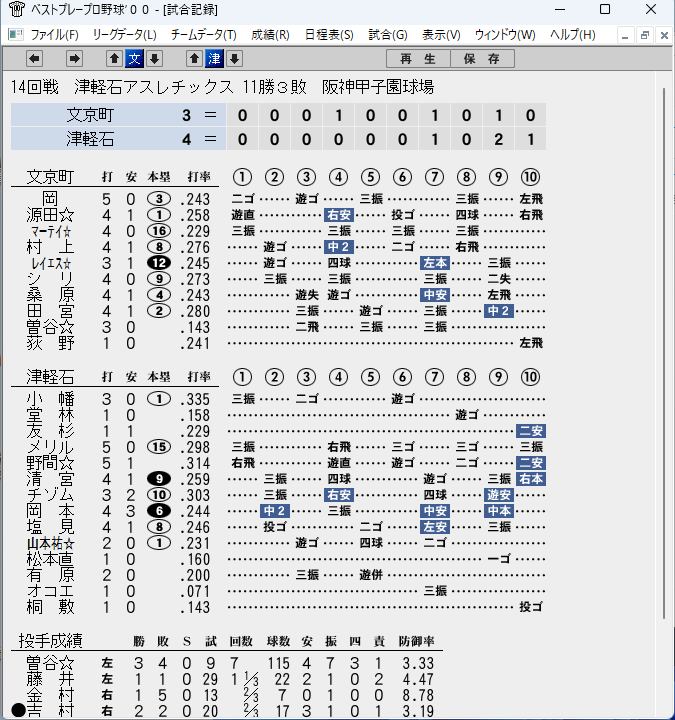Click 塩見's 左安 hit result
This screenshot has height=720, width=675.
click(x=434, y=527)
